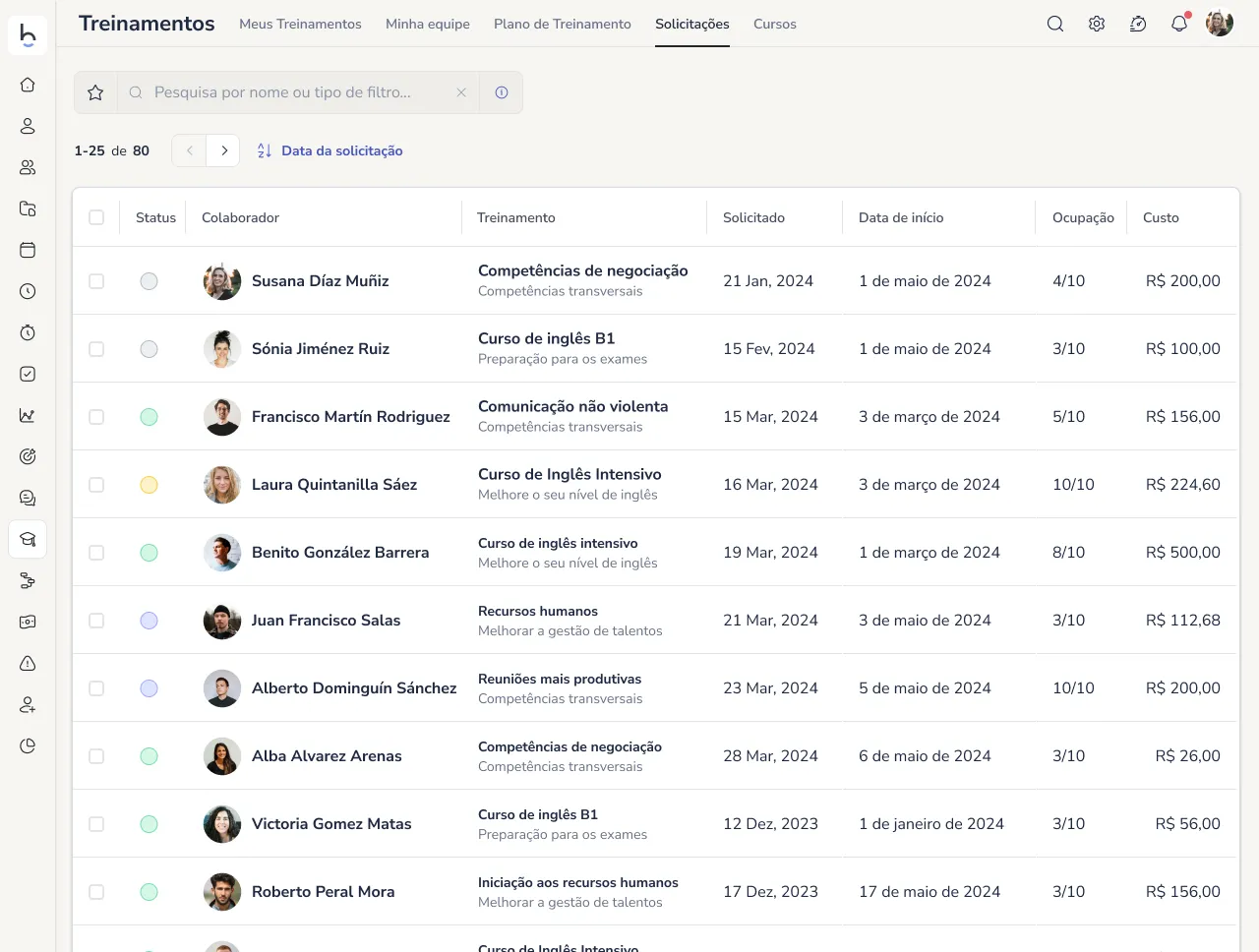Click the Data de início column header
Image resolution: width=1259 pixels, height=952 pixels.
901,217
